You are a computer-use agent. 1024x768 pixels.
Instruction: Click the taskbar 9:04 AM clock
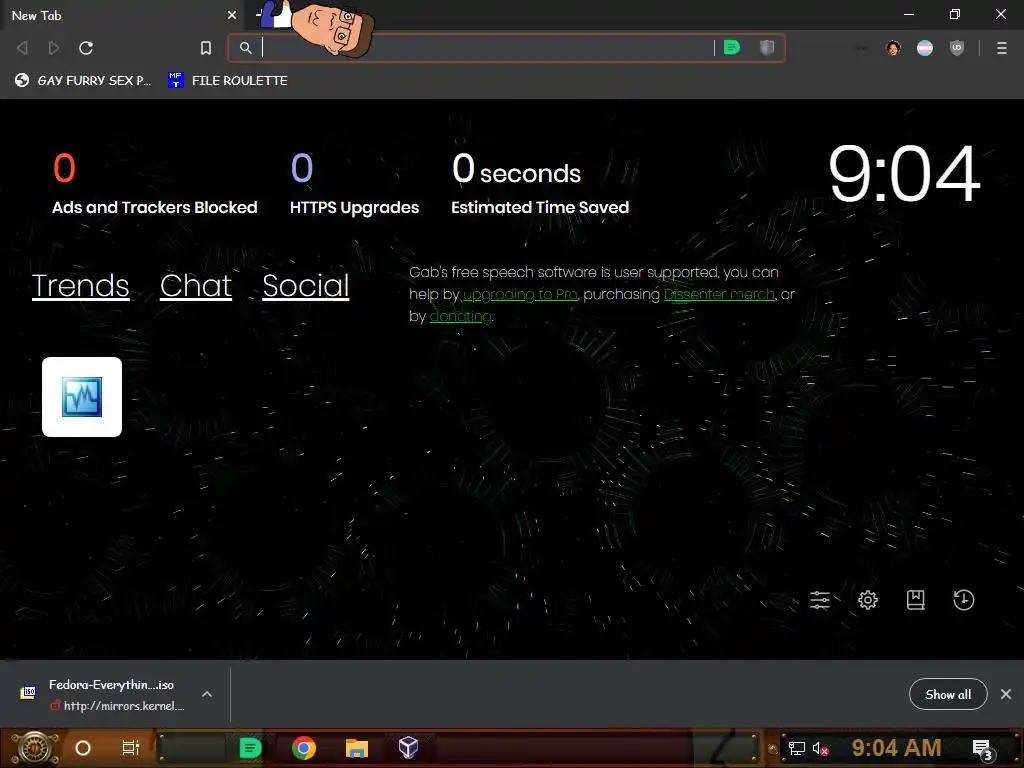[896, 748]
